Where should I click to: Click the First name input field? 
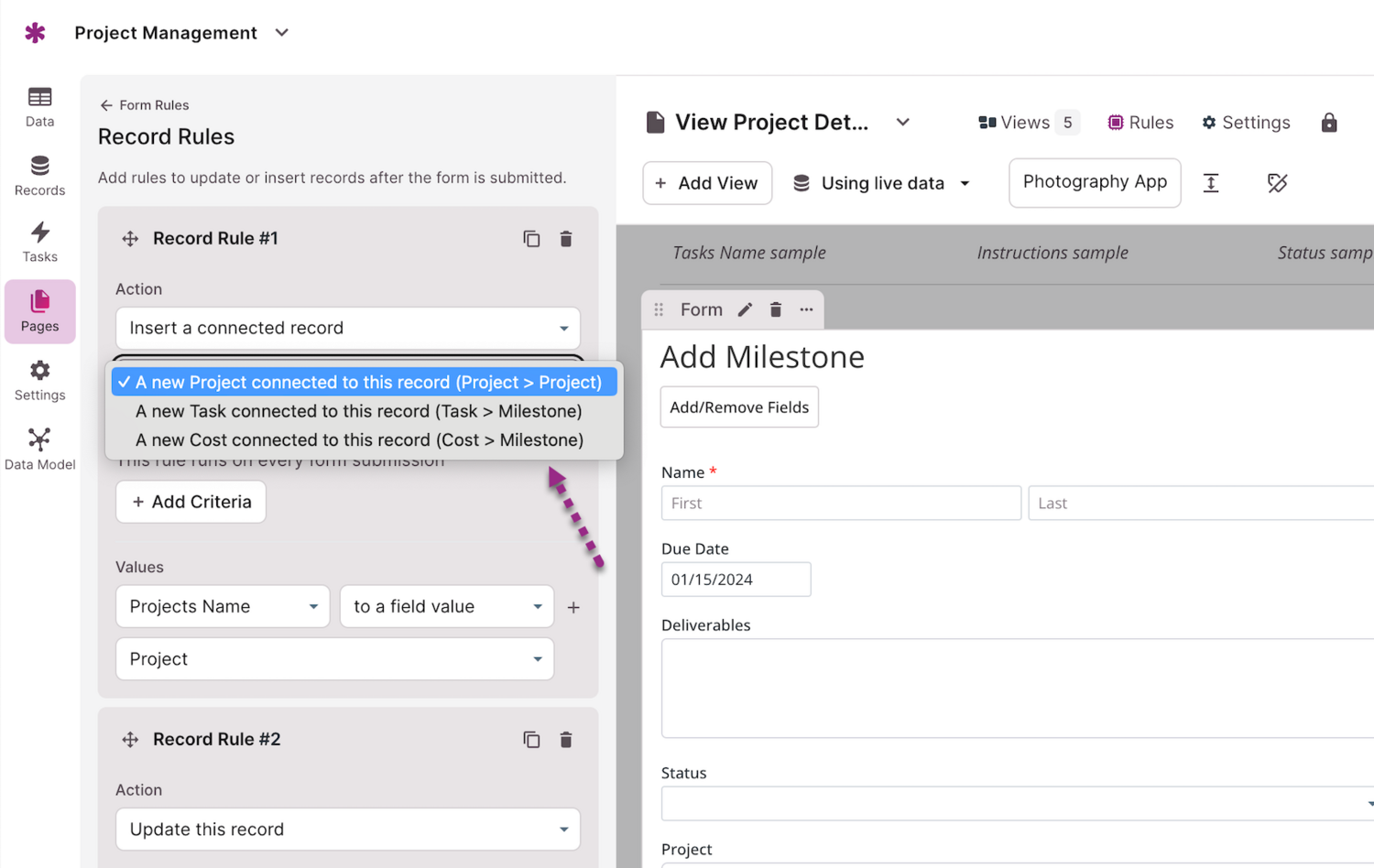[x=840, y=504]
